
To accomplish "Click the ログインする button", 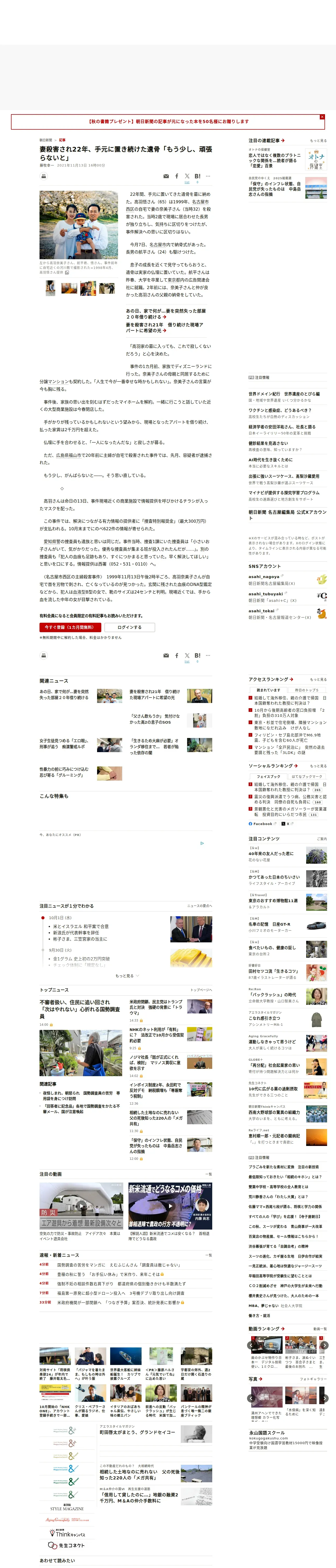I will point(129,627).
